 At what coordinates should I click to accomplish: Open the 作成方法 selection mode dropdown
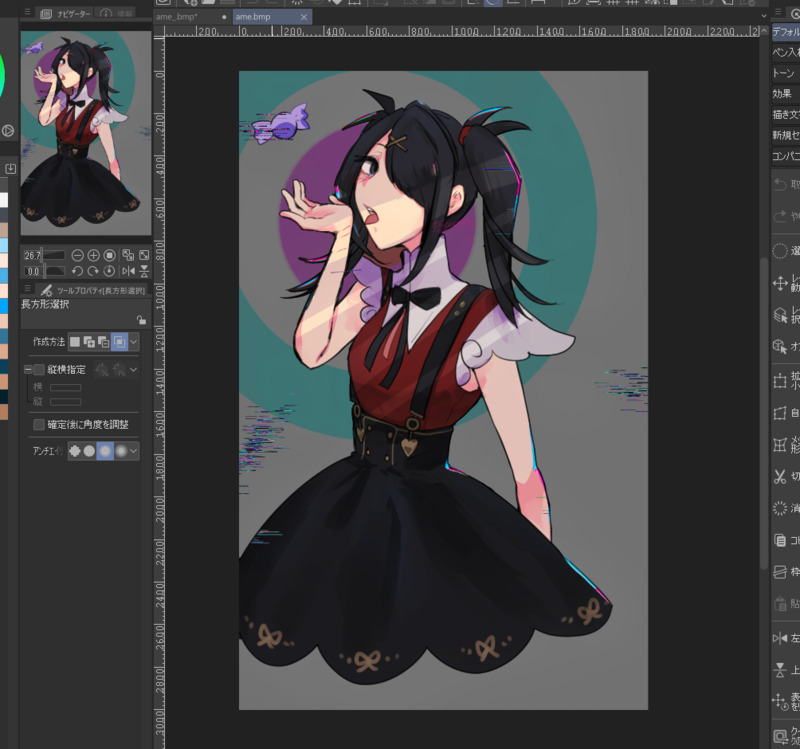pos(134,342)
